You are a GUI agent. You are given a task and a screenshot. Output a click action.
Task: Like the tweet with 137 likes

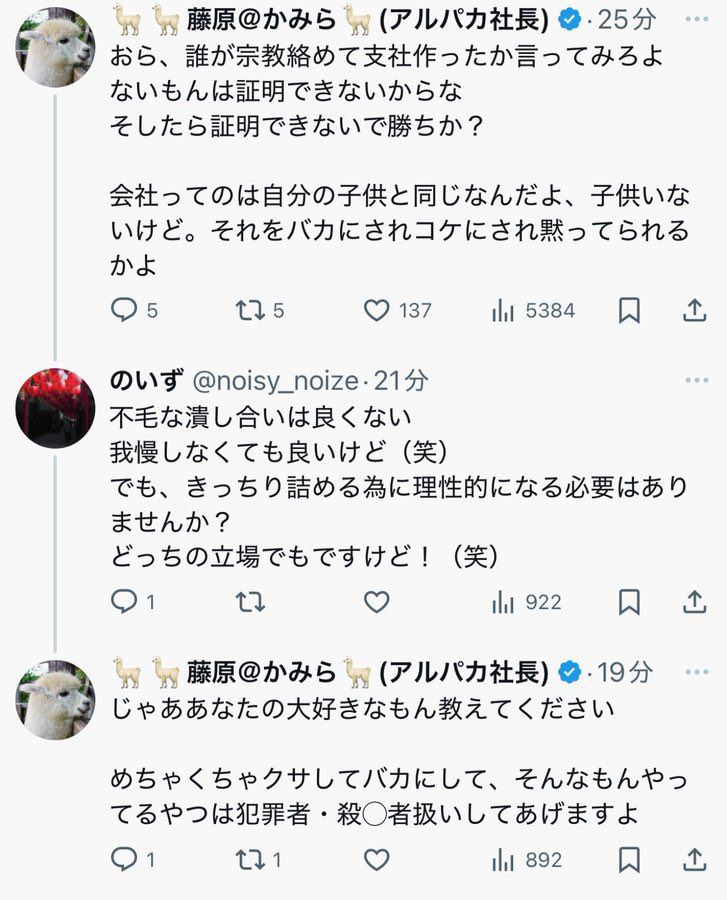tap(376, 311)
